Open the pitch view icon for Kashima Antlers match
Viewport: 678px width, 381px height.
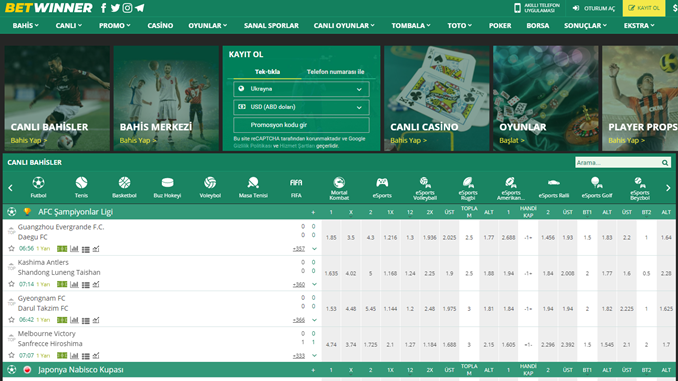point(62,284)
